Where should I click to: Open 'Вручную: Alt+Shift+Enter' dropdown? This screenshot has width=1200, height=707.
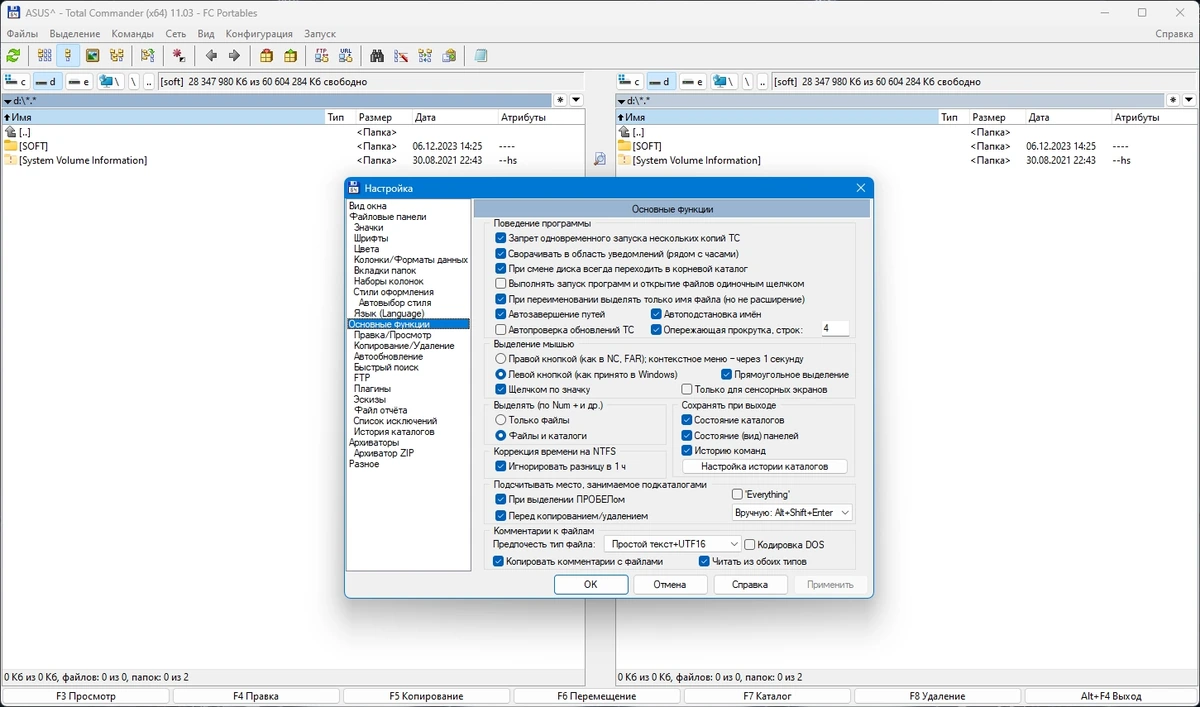(792, 512)
